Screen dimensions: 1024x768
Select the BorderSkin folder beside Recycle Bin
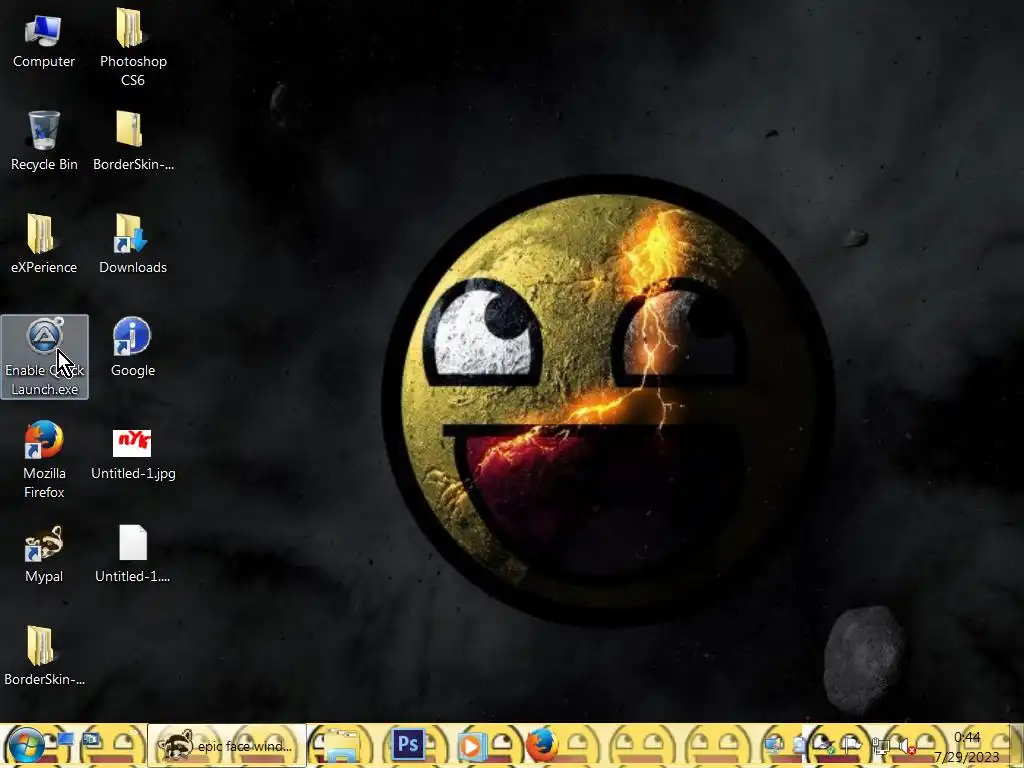[x=133, y=142]
